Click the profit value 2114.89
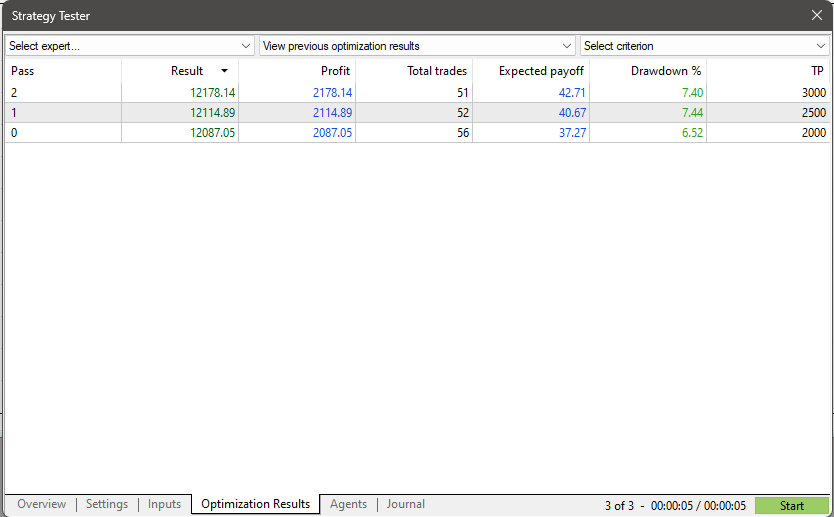 tap(332, 113)
